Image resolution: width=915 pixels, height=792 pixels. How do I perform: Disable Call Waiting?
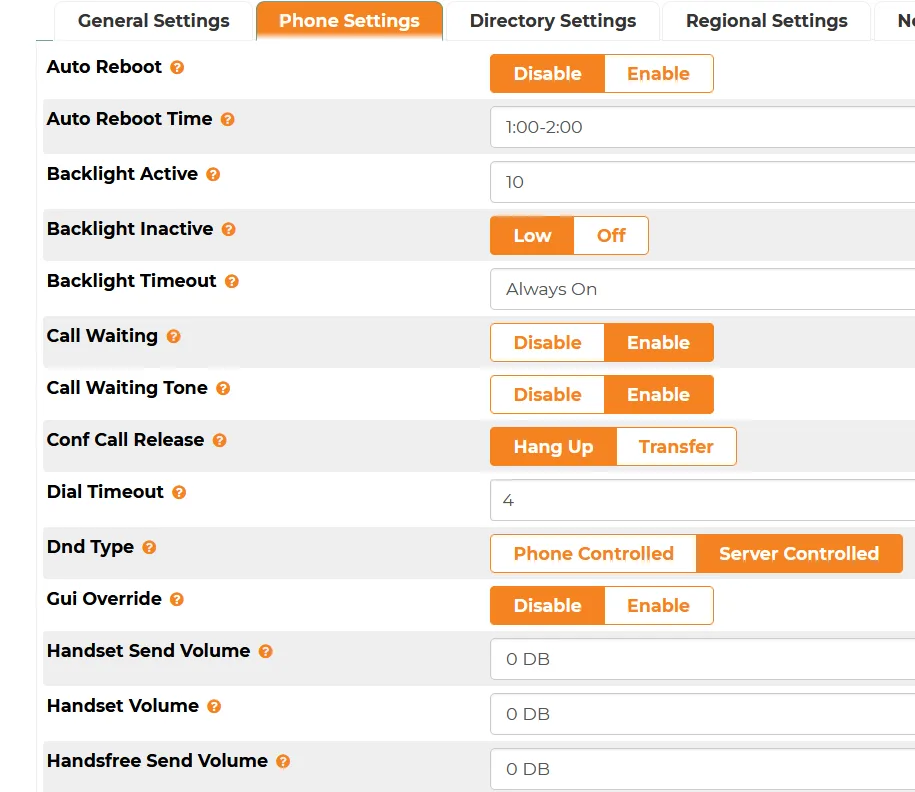547,343
